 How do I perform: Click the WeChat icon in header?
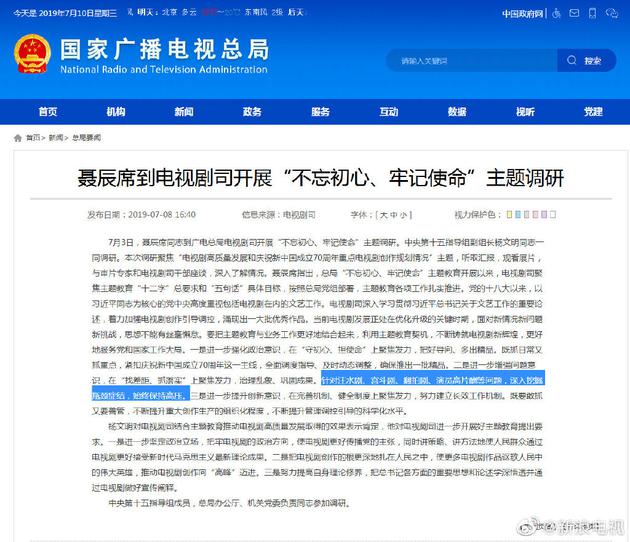[x=612, y=14]
